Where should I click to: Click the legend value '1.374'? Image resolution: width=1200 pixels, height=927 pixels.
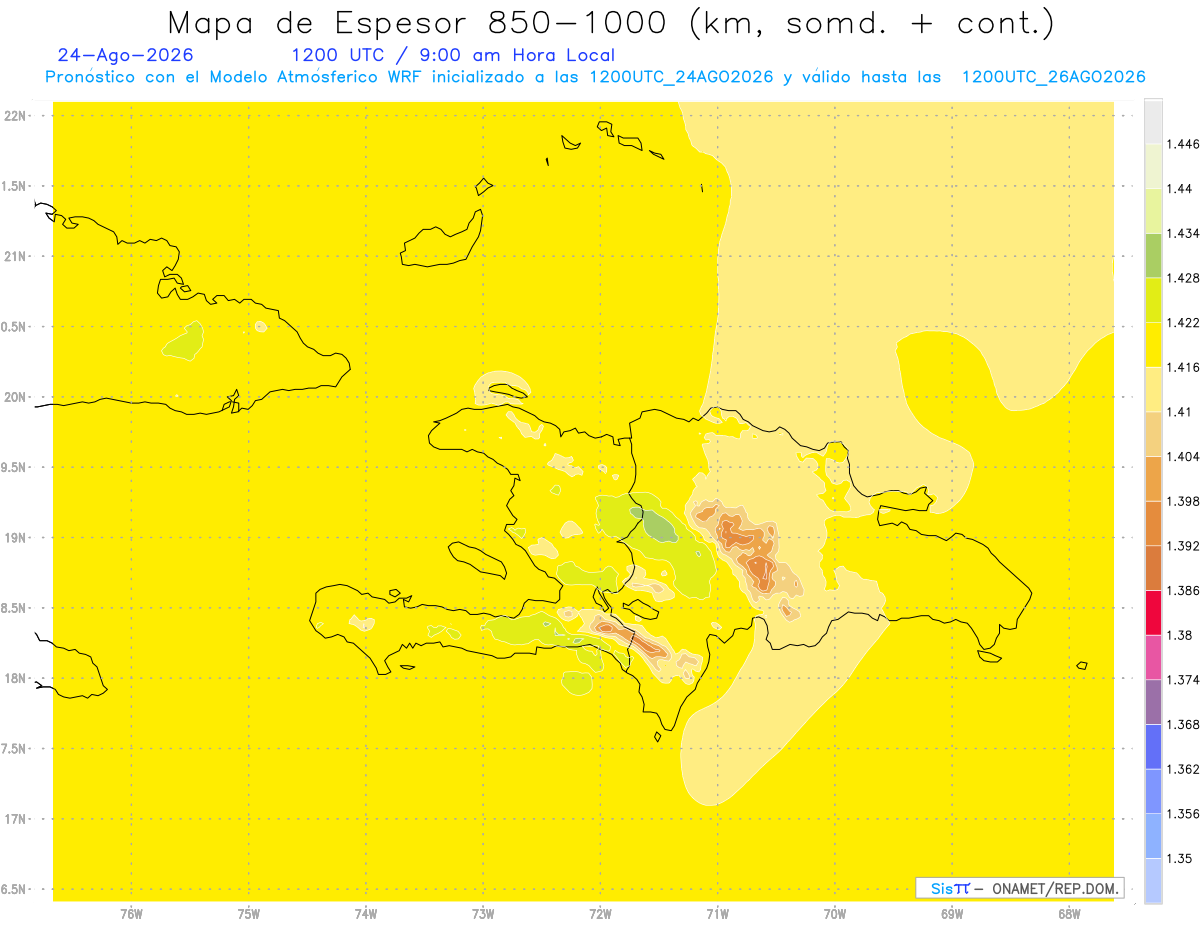1183,679
